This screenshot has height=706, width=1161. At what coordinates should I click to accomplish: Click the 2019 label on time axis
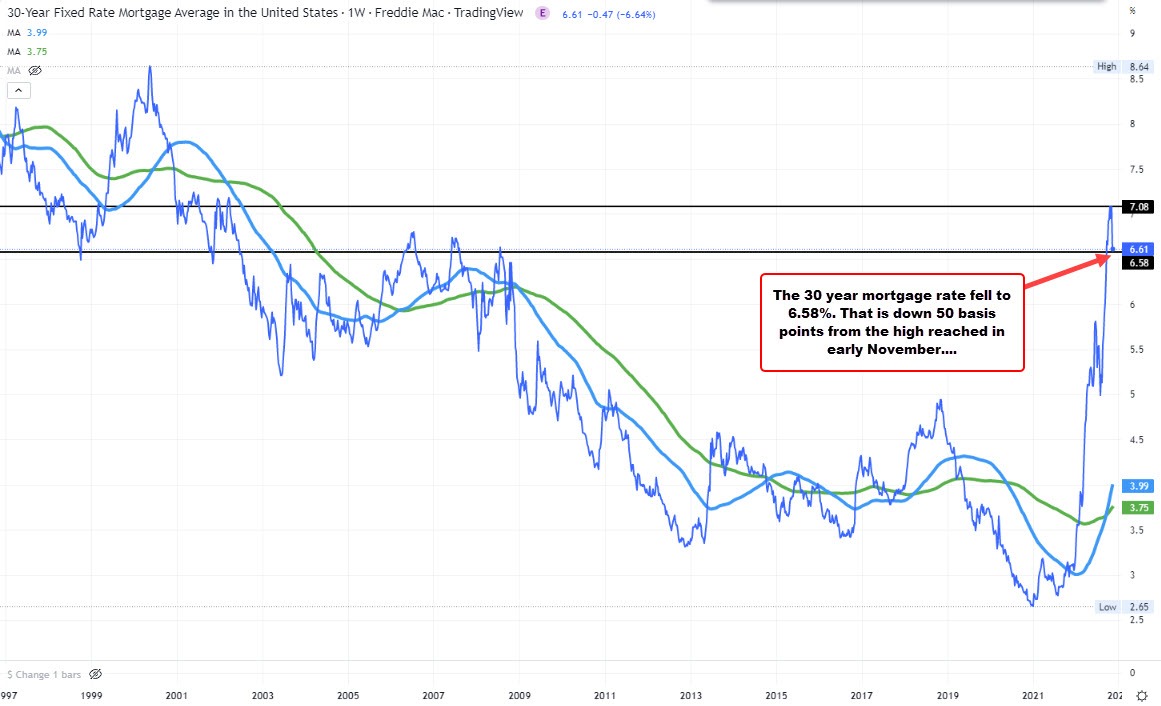947,696
